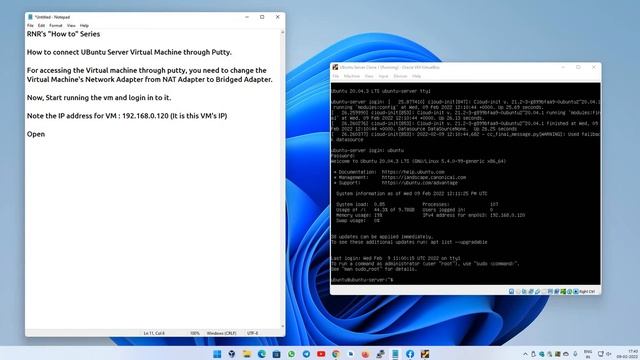This screenshot has width=640, height=360.
Task: Click the IP address 192.168.0.120 in Notepad
Action: click(145, 116)
